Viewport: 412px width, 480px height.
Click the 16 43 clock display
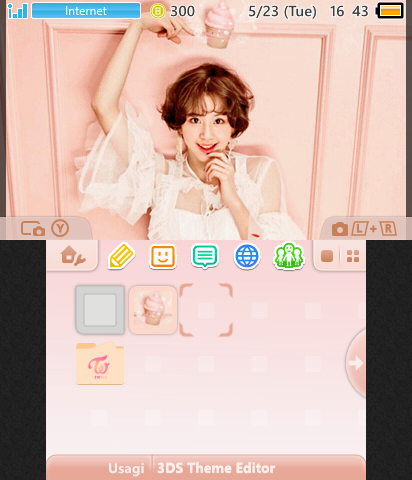[349, 11]
